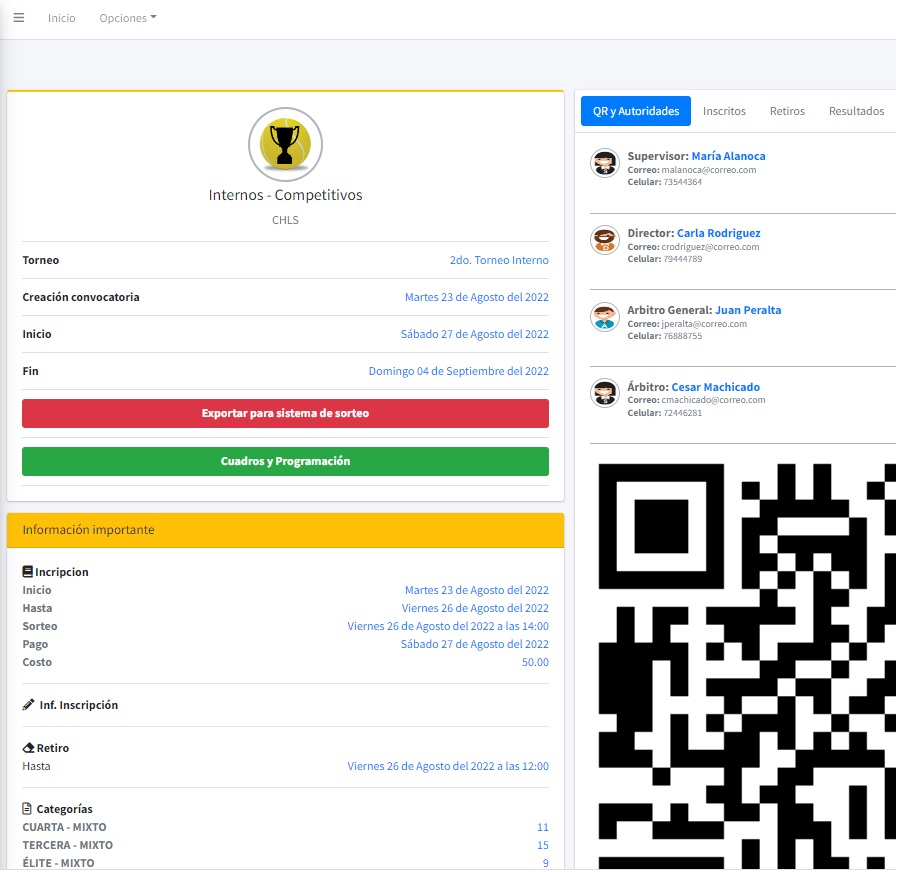Go to the Inicio nav link

coord(61,18)
